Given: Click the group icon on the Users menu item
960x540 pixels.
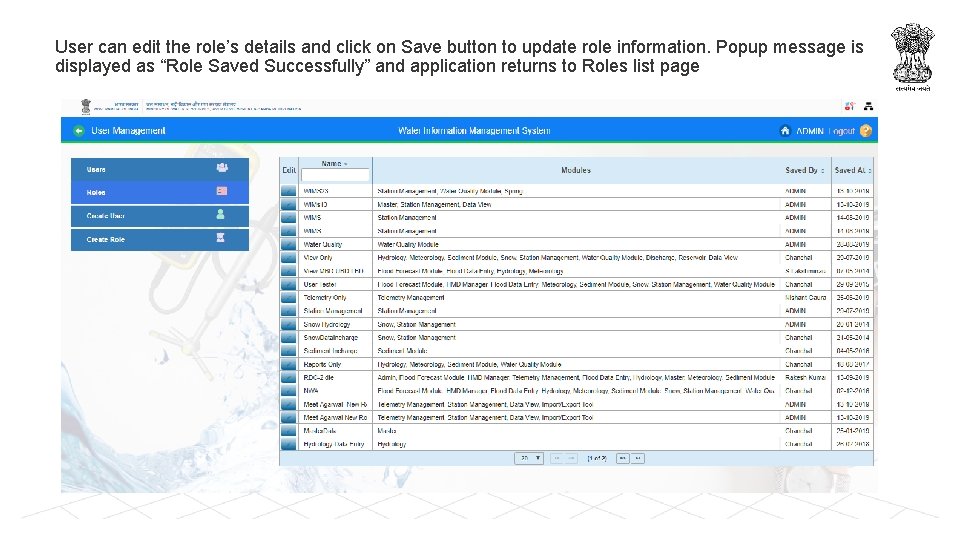Looking at the screenshot, I should click(x=222, y=168).
